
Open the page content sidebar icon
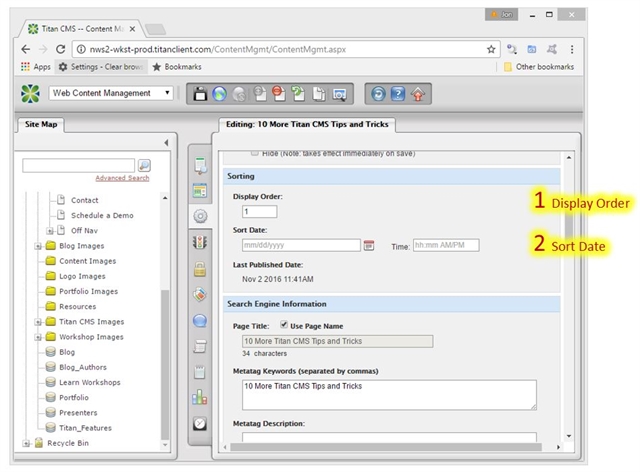[x=200, y=165]
